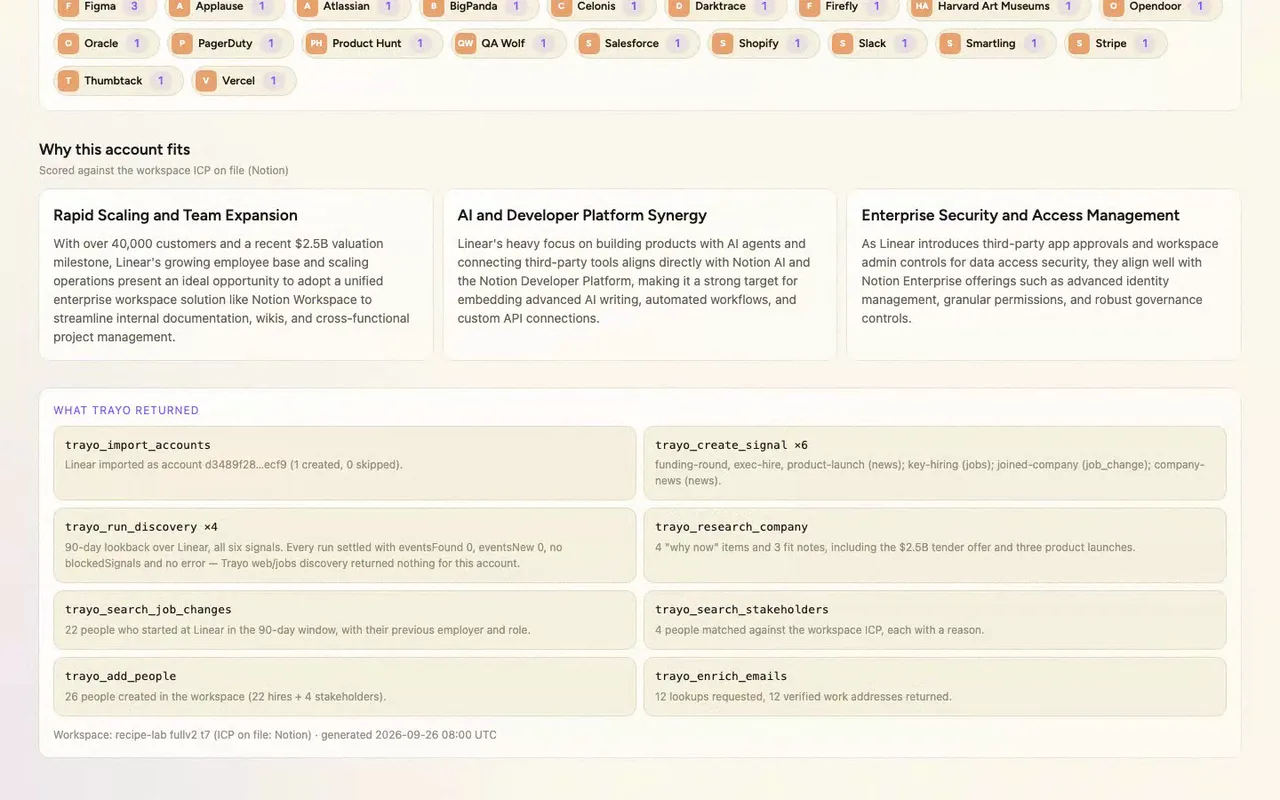Click the QA Wolf QW avatar
This screenshot has width=1280, height=800.
coord(465,44)
